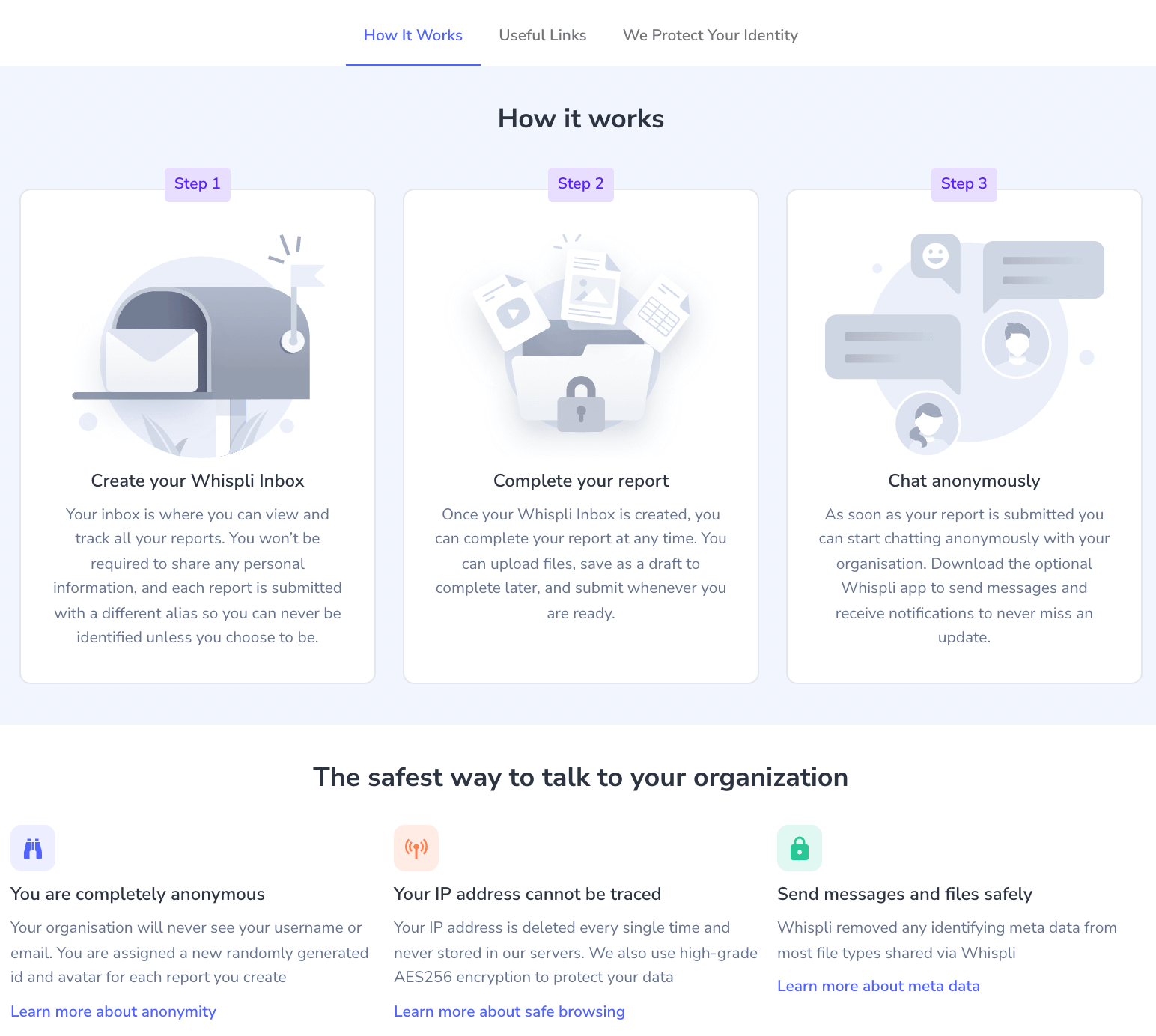The width and height of the screenshot is (1156, 1036).
Task: Click the Step 2 badge
Action: click(x=581, y=184)
